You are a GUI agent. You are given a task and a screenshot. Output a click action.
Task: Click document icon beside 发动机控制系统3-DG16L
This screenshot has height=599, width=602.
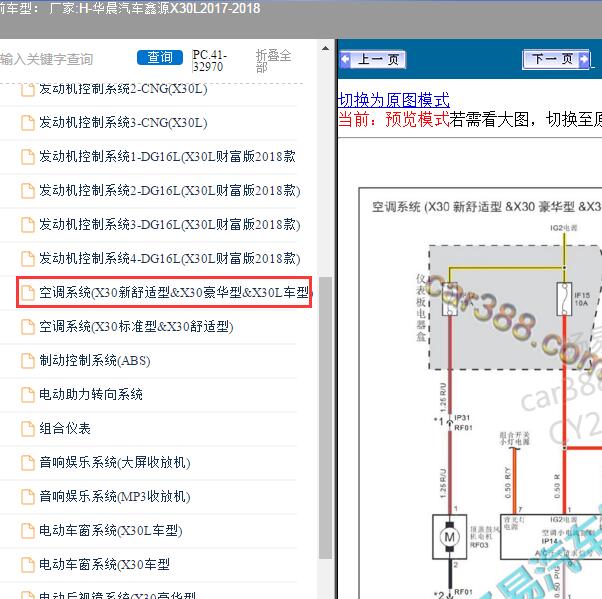[x=28, y=225]
